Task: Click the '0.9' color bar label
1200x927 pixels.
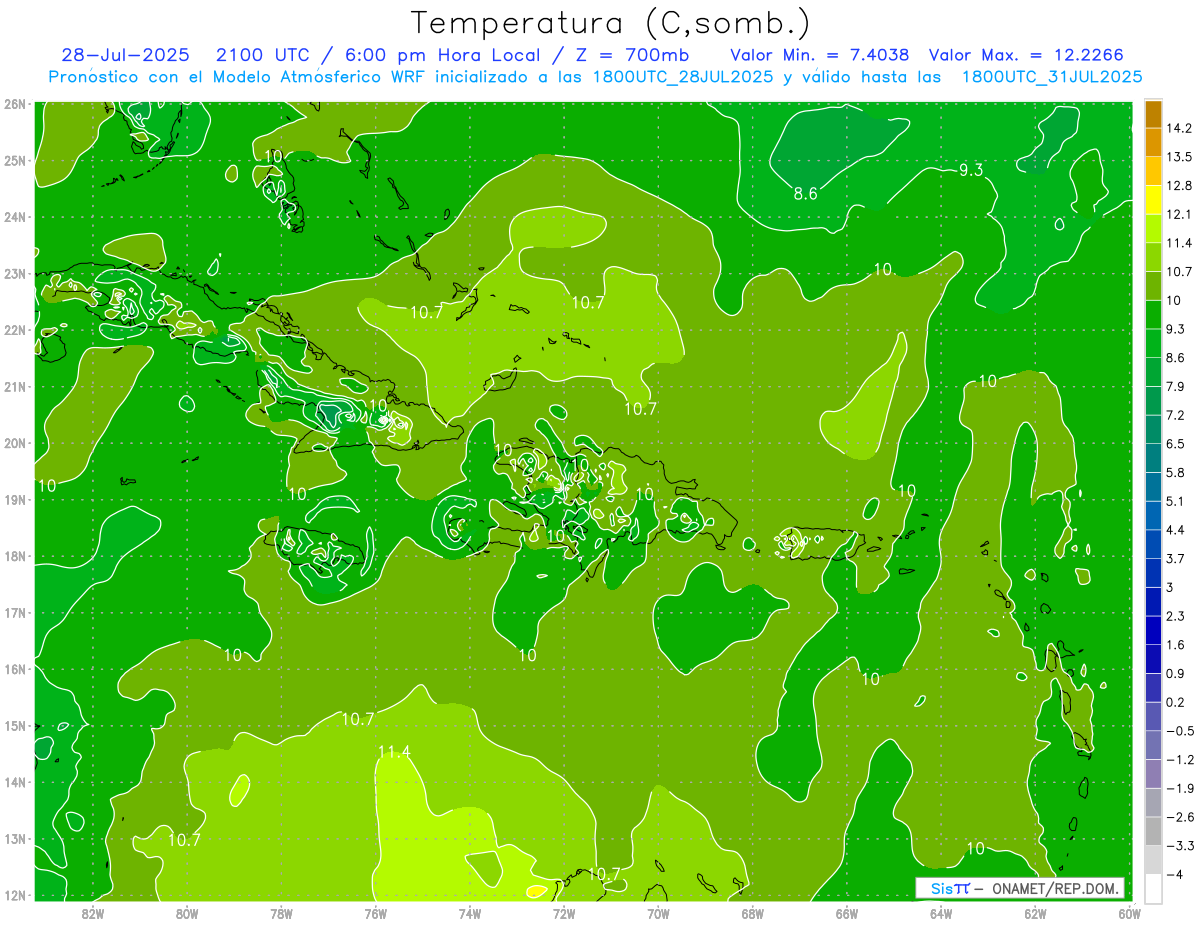Action: coord(1175,673)
